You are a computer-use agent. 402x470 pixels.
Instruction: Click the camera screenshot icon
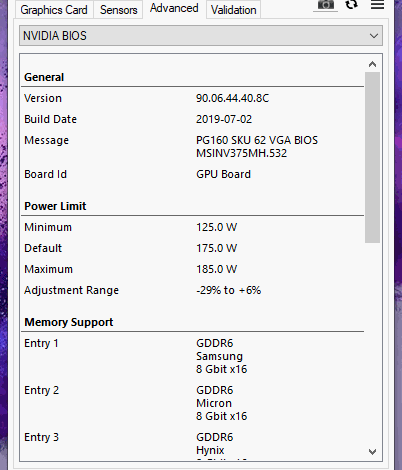[326, 5]
